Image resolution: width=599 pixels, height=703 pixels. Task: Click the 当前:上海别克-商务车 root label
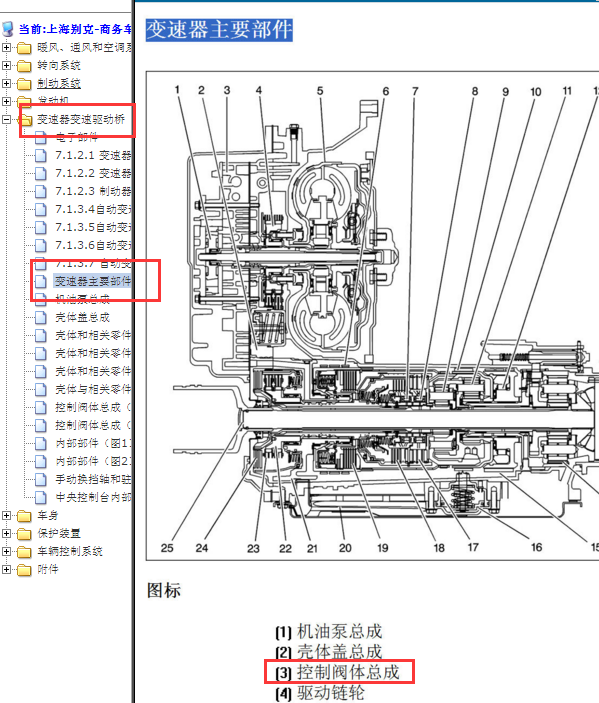coord(75,29)
